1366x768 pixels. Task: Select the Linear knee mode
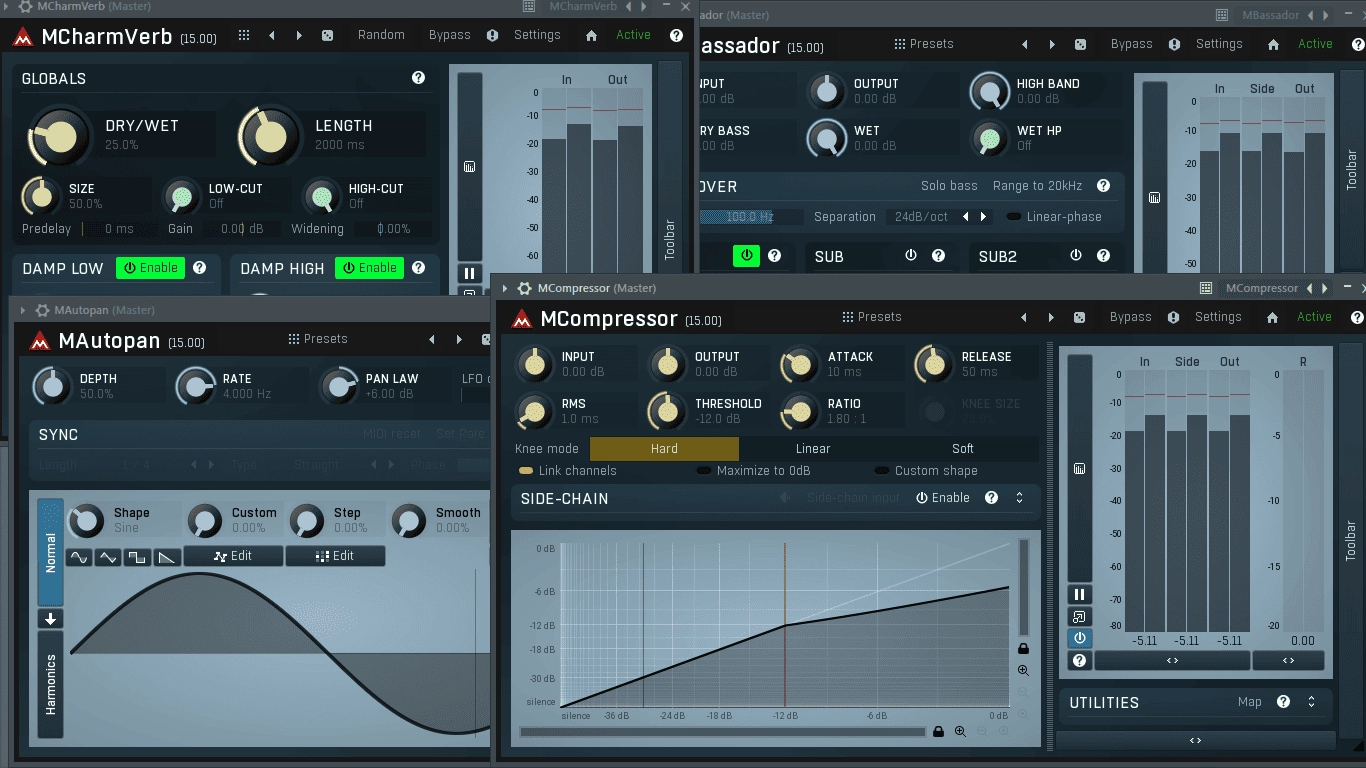(813, 449)
